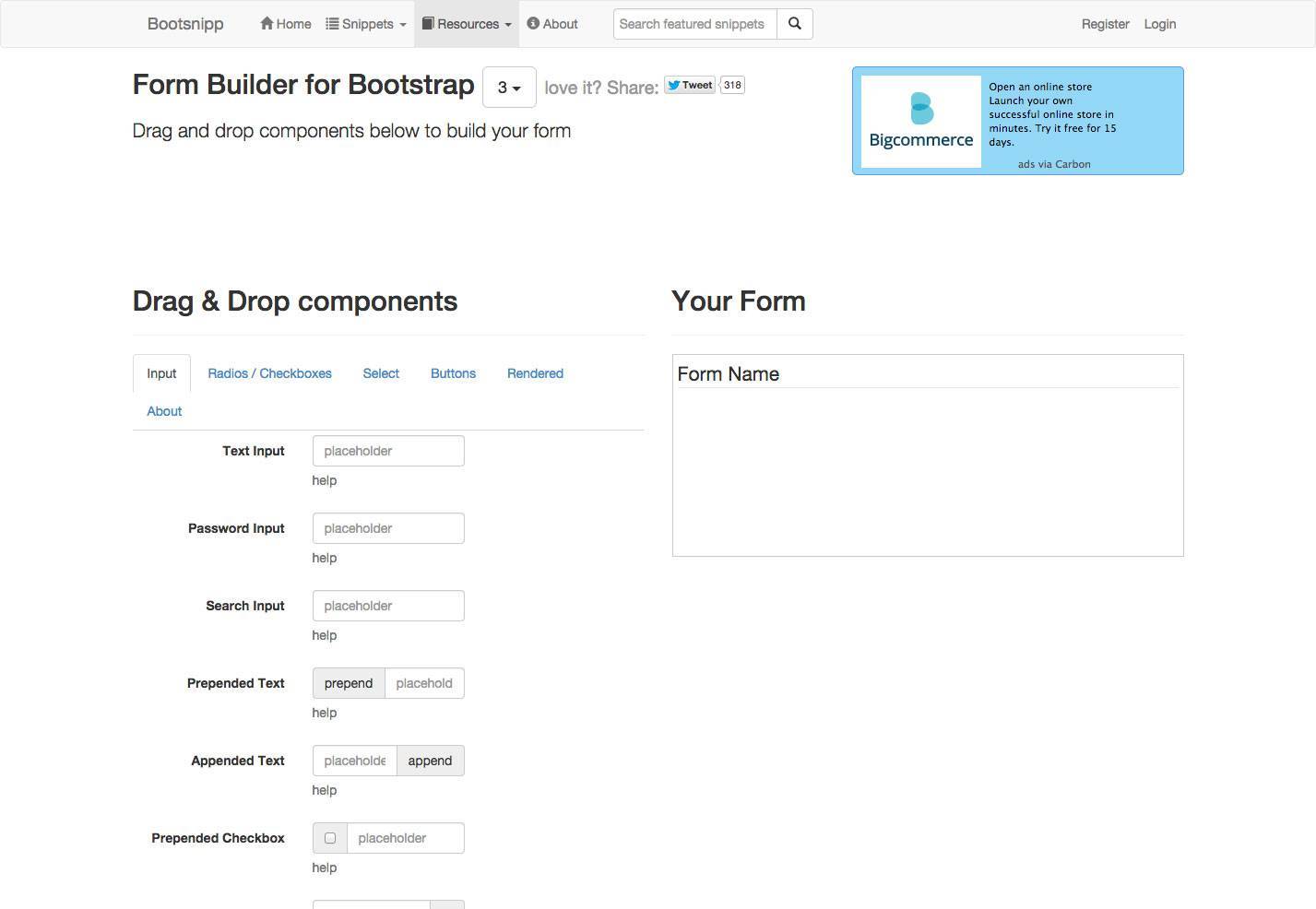Image resolution: width=1316 pixels, height=909 pixels.
Task: Click the Register link
Action: [1105, 24]
